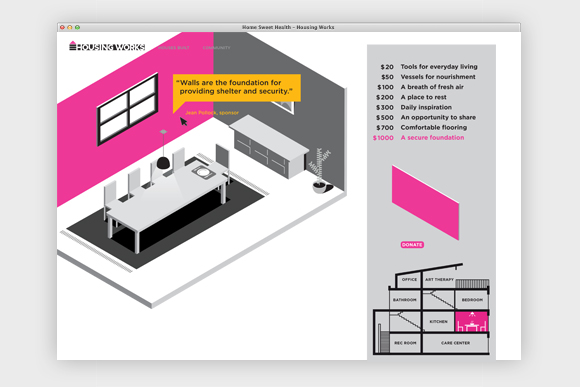Select the Bathroom in the house map
Screen dimensions: 580x387
point(405,300)
